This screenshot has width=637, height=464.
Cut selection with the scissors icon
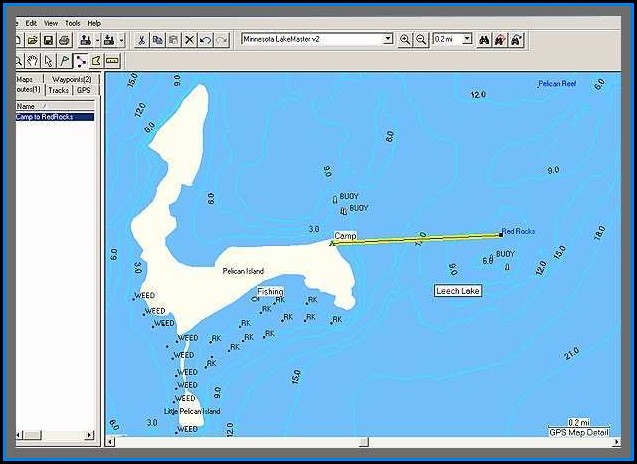pyautogui.click(x=141, y=40)
